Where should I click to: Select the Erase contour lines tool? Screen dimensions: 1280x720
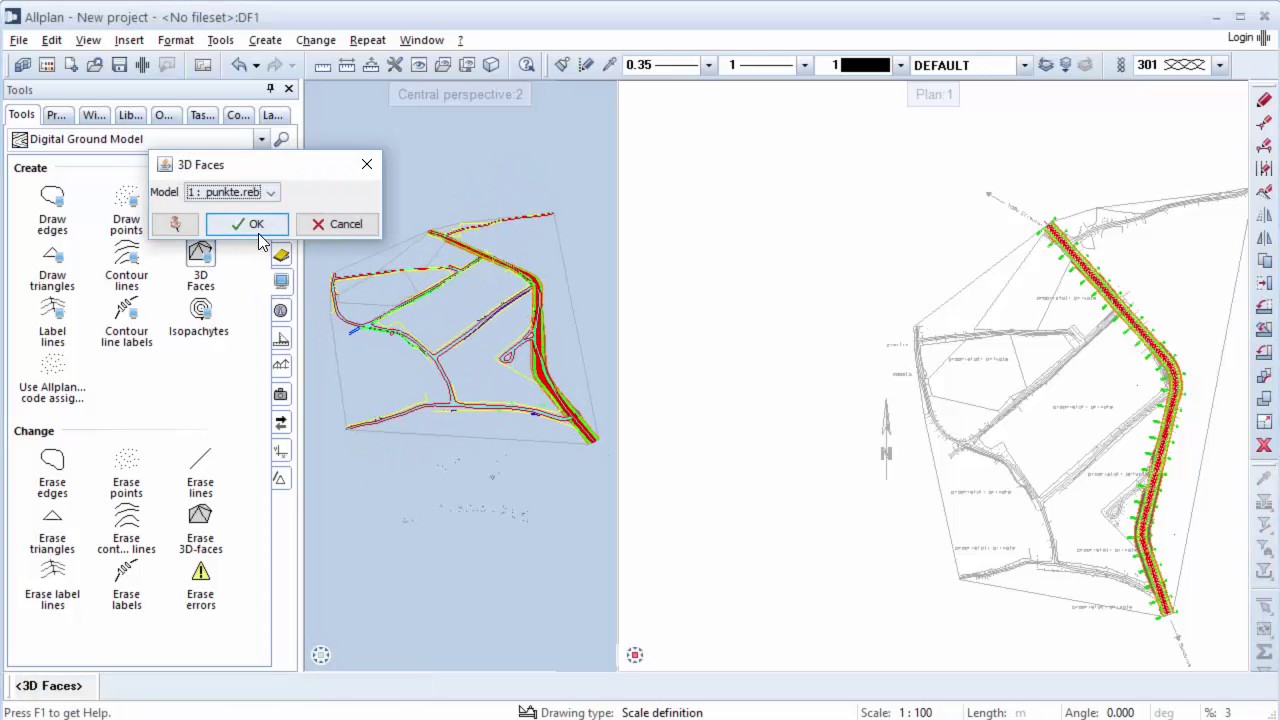click(x=126, y=529)
